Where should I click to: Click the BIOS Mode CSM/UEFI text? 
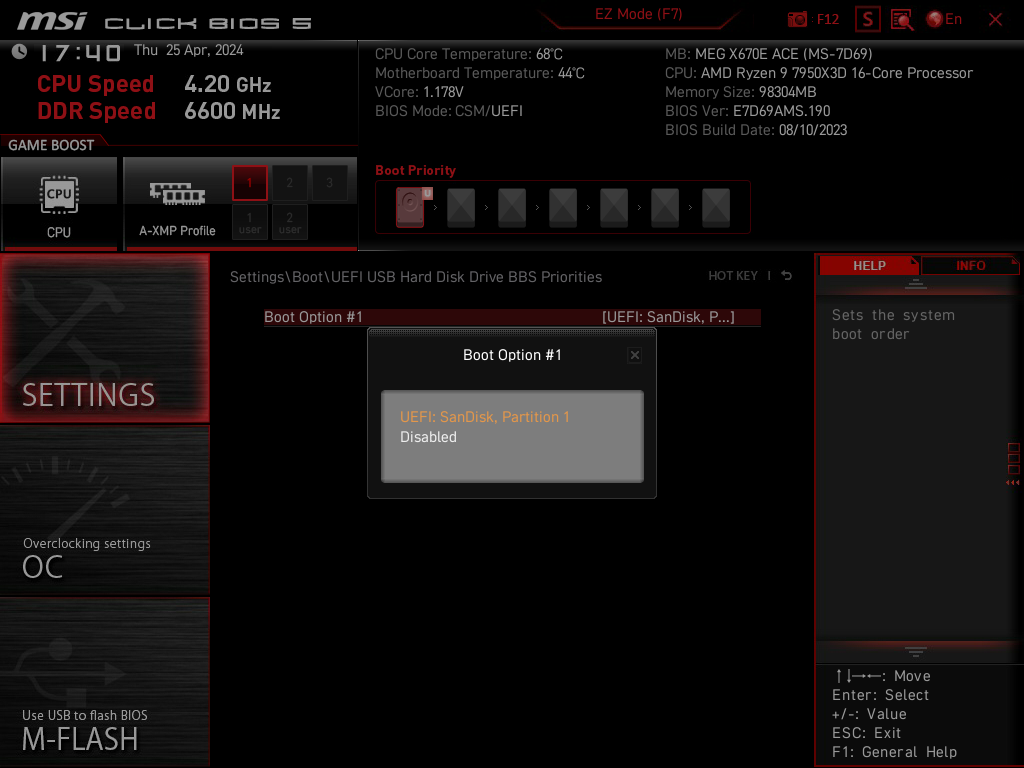(x=449, y=111)
